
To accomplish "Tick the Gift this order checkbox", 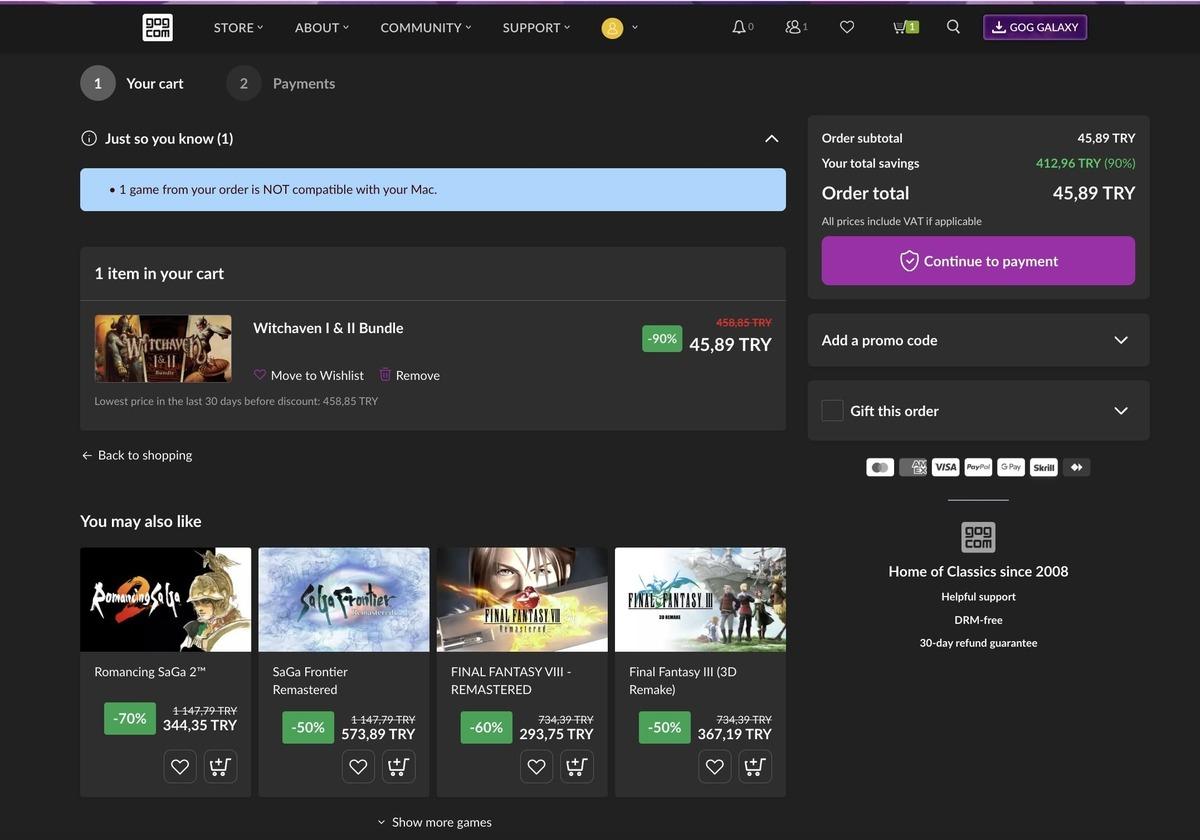I will [832, 410].
